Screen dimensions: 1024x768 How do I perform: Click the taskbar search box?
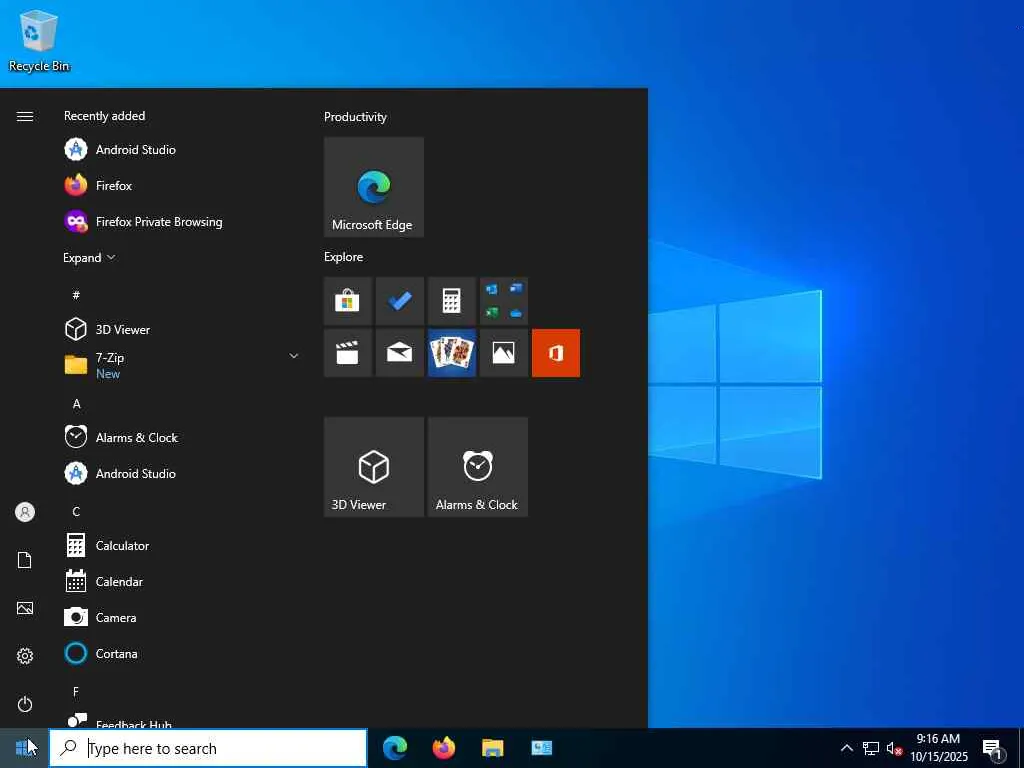click(208, 748)
